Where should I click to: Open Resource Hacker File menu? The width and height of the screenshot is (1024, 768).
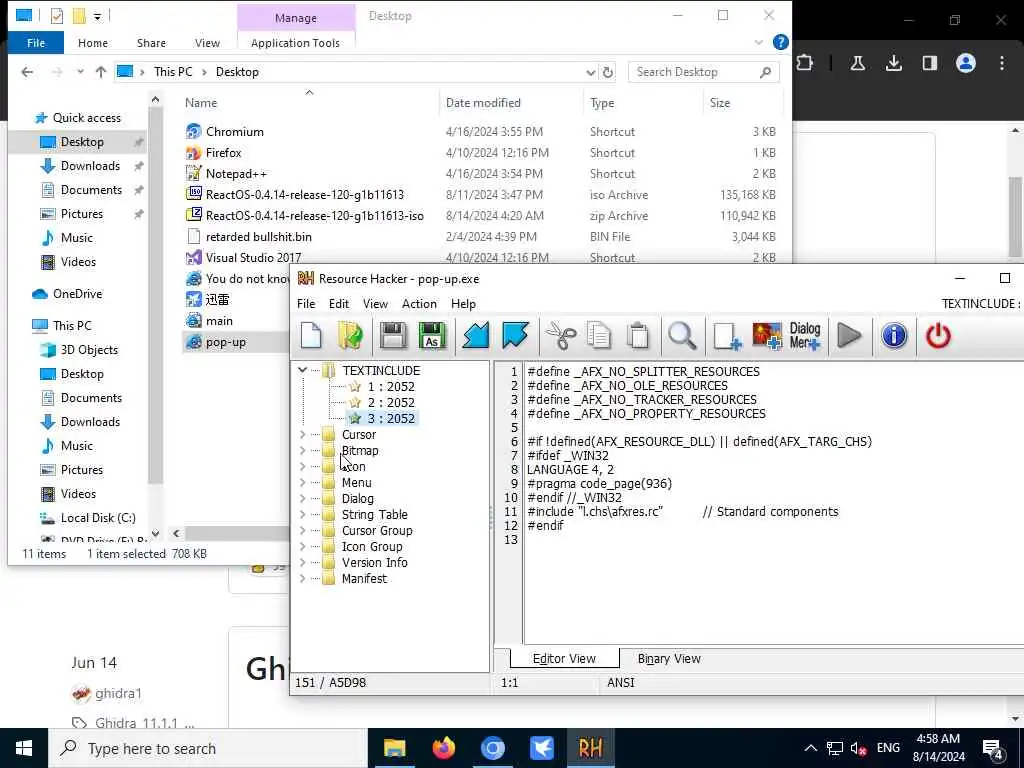coord(306,304)
